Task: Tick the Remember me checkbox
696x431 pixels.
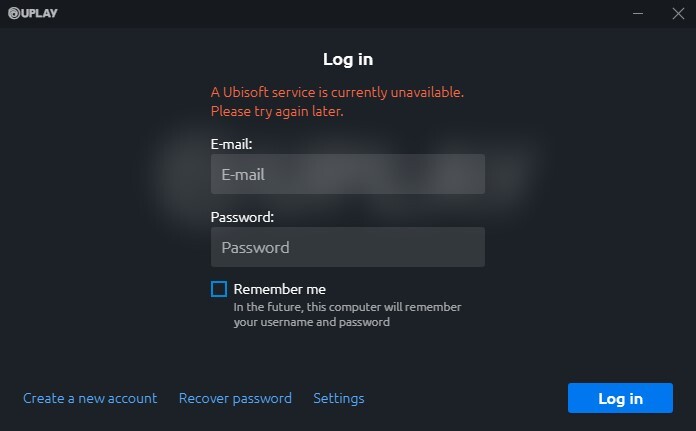Action: coord(219,289)
